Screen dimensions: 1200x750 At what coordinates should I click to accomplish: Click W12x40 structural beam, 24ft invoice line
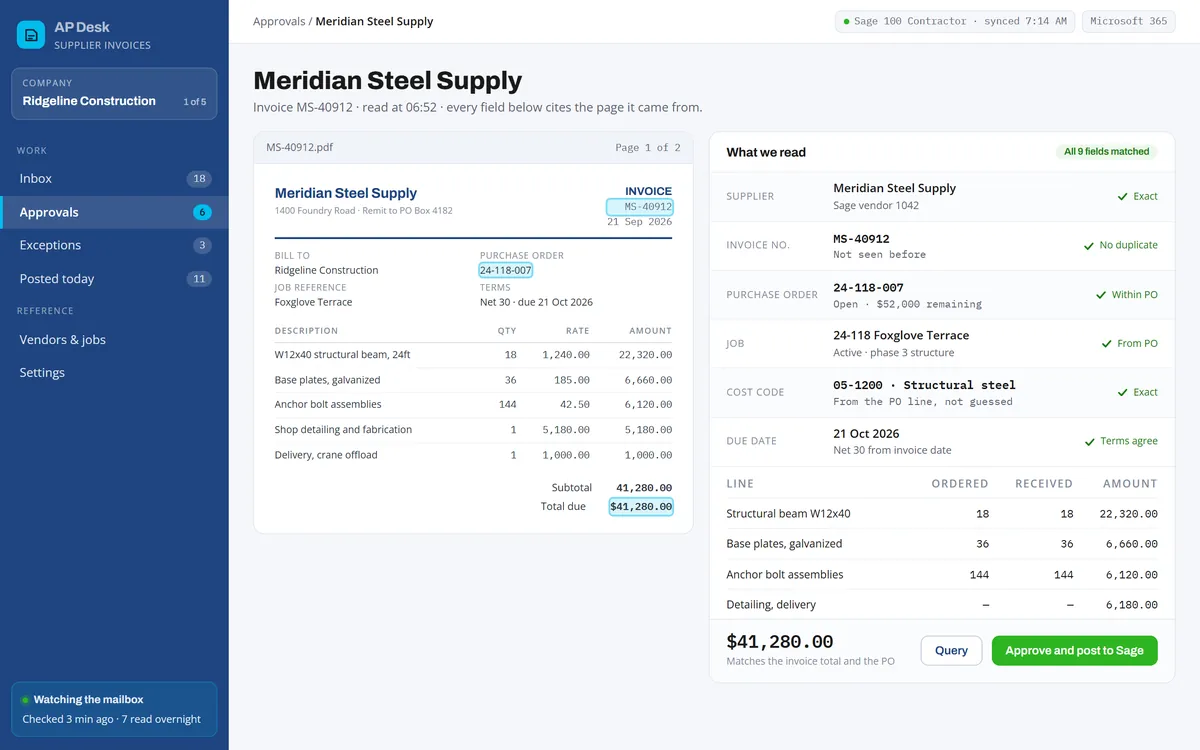point(473,355)
